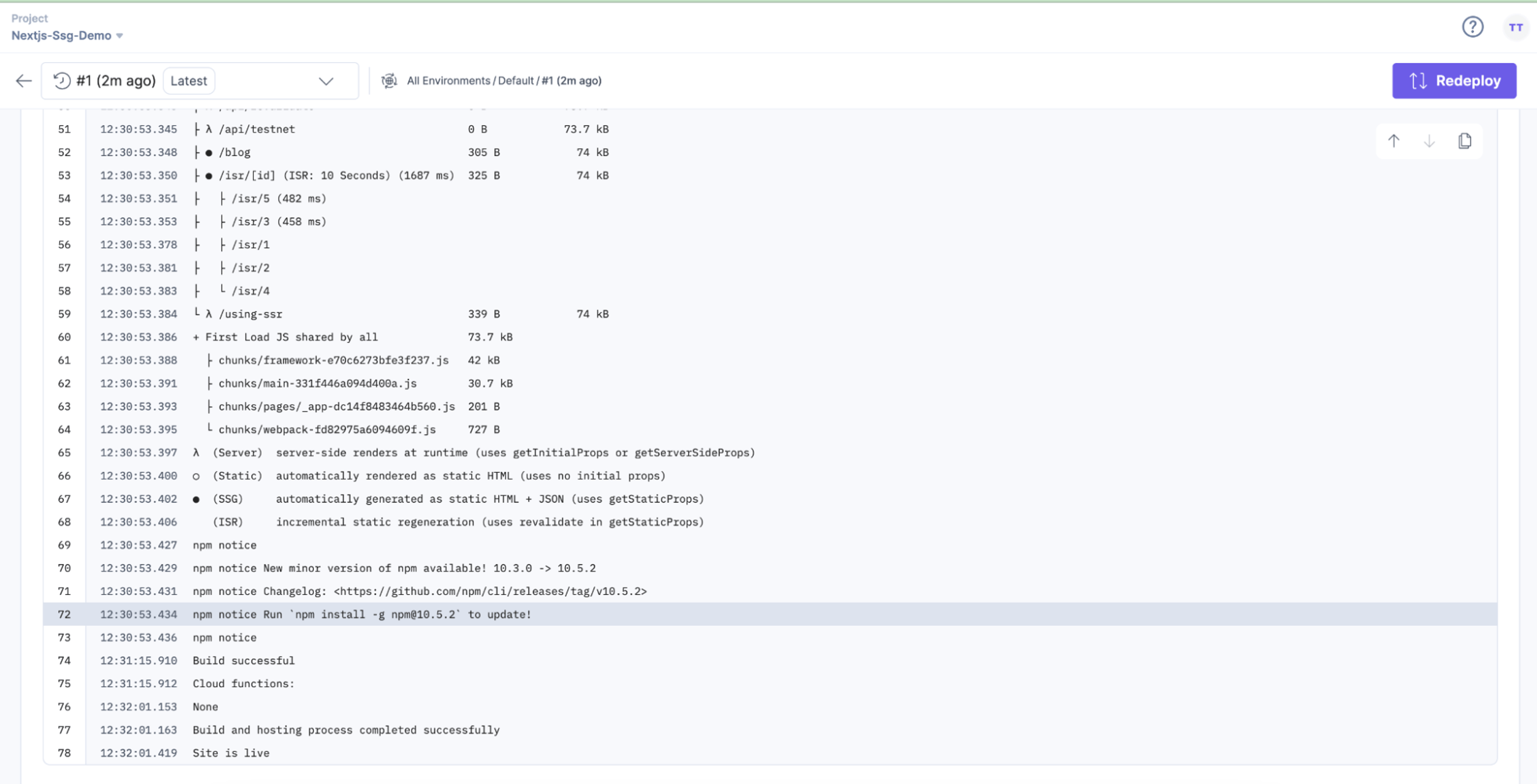Click the '/using-ssr' route line
Viewport: 1537px width, 784px height.
coord(770,314)
